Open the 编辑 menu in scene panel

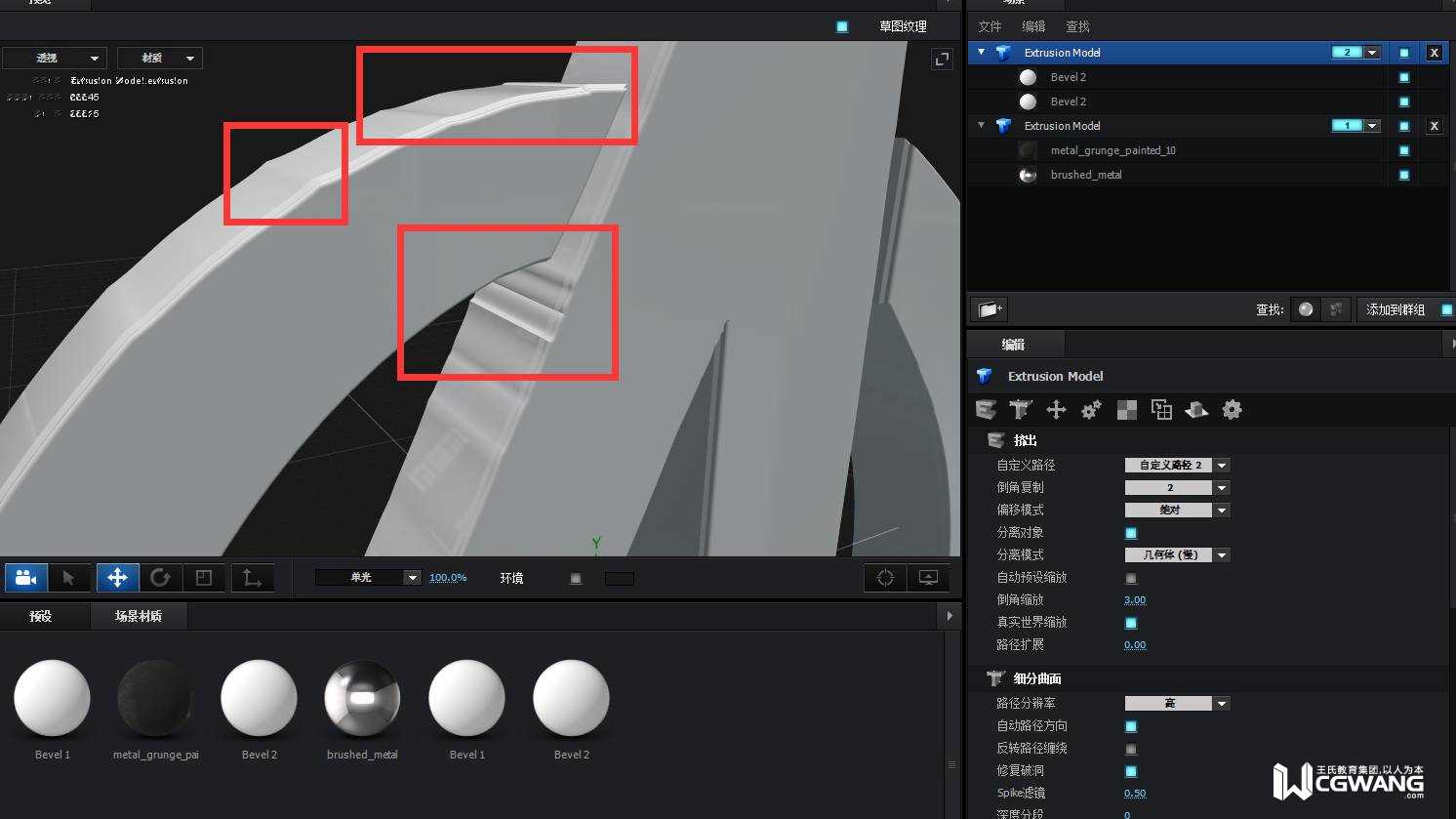pos(1033,26)
